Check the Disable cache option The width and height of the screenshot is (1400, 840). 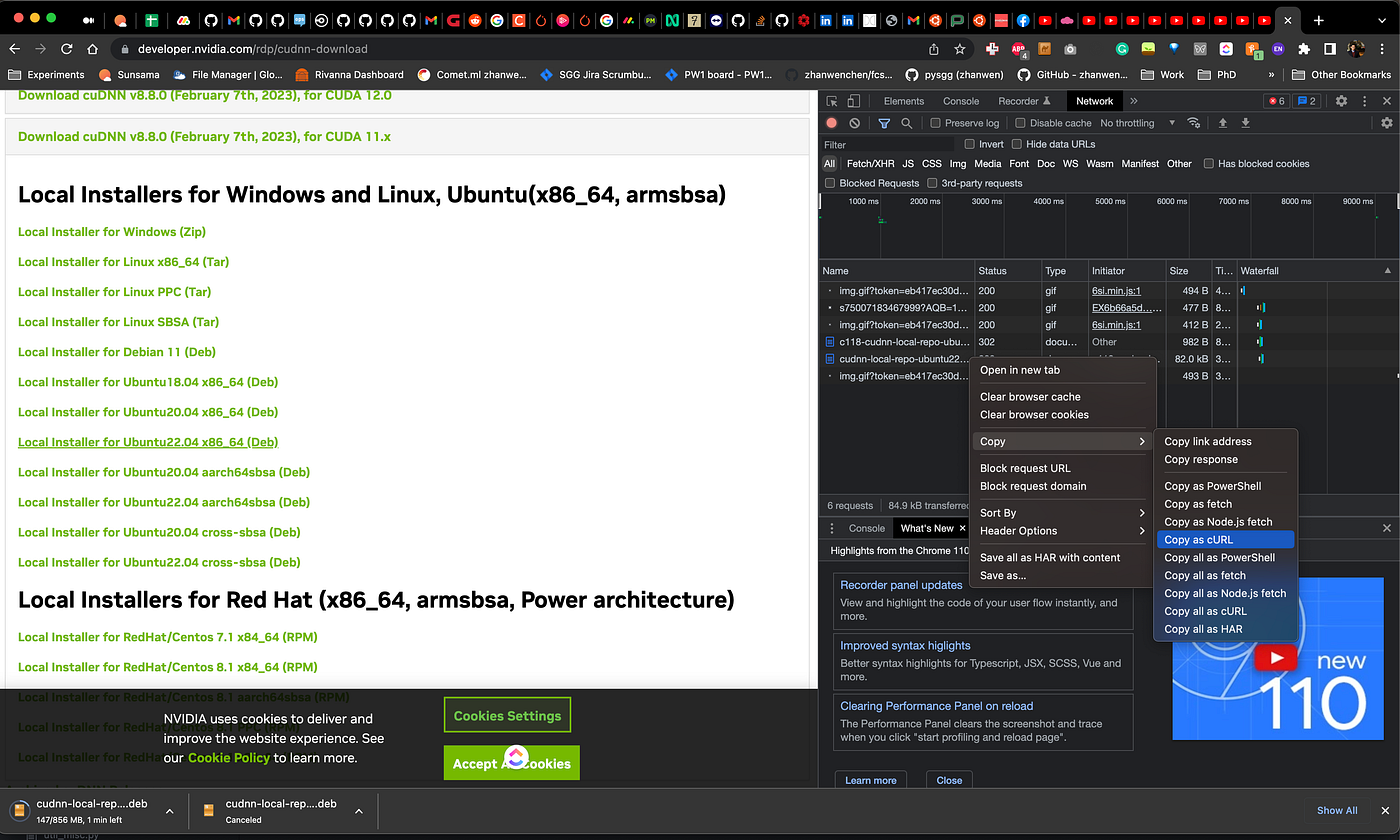coord(1020,123)
